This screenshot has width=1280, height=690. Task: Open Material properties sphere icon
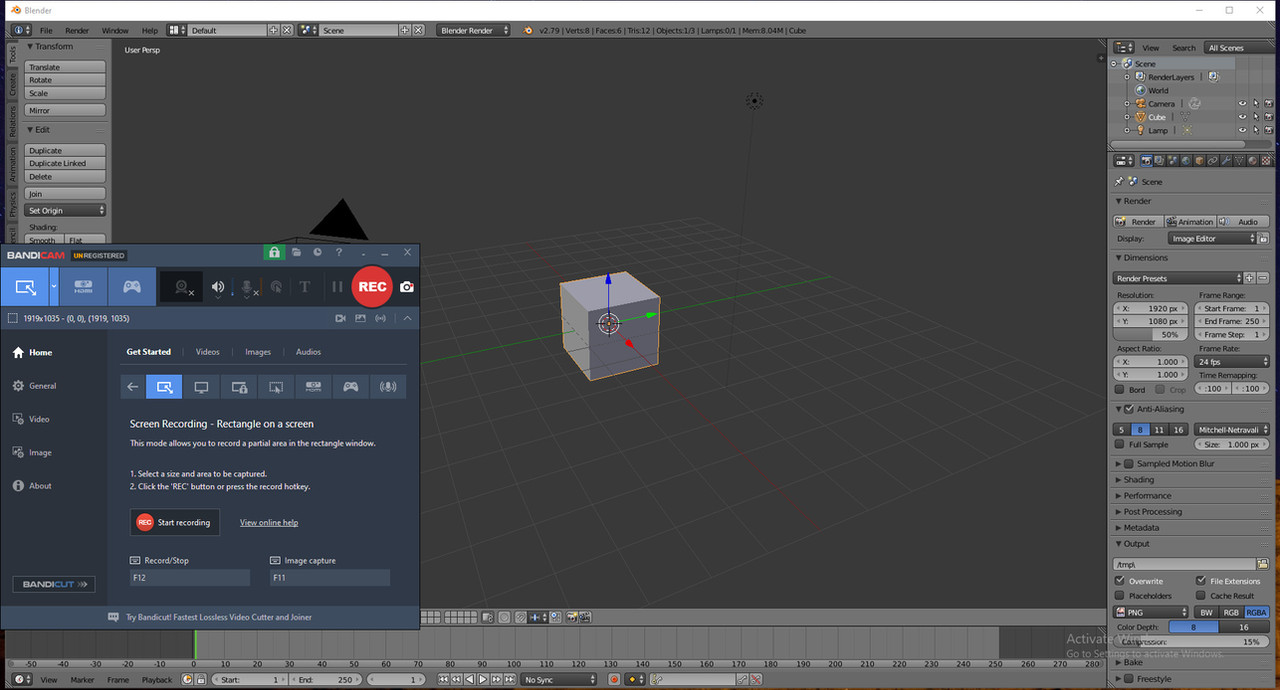1251,160
